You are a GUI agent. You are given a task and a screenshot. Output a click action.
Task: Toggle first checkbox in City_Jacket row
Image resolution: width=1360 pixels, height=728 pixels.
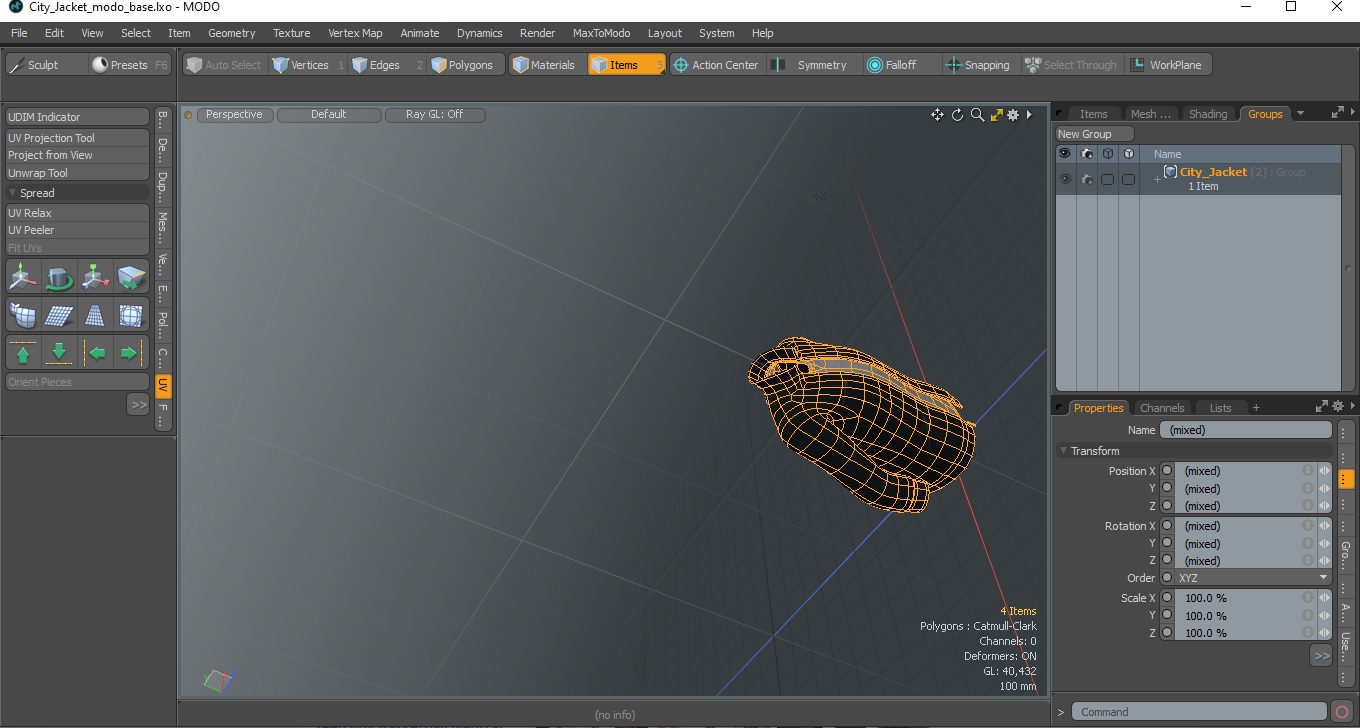(x=1107, y=179)
